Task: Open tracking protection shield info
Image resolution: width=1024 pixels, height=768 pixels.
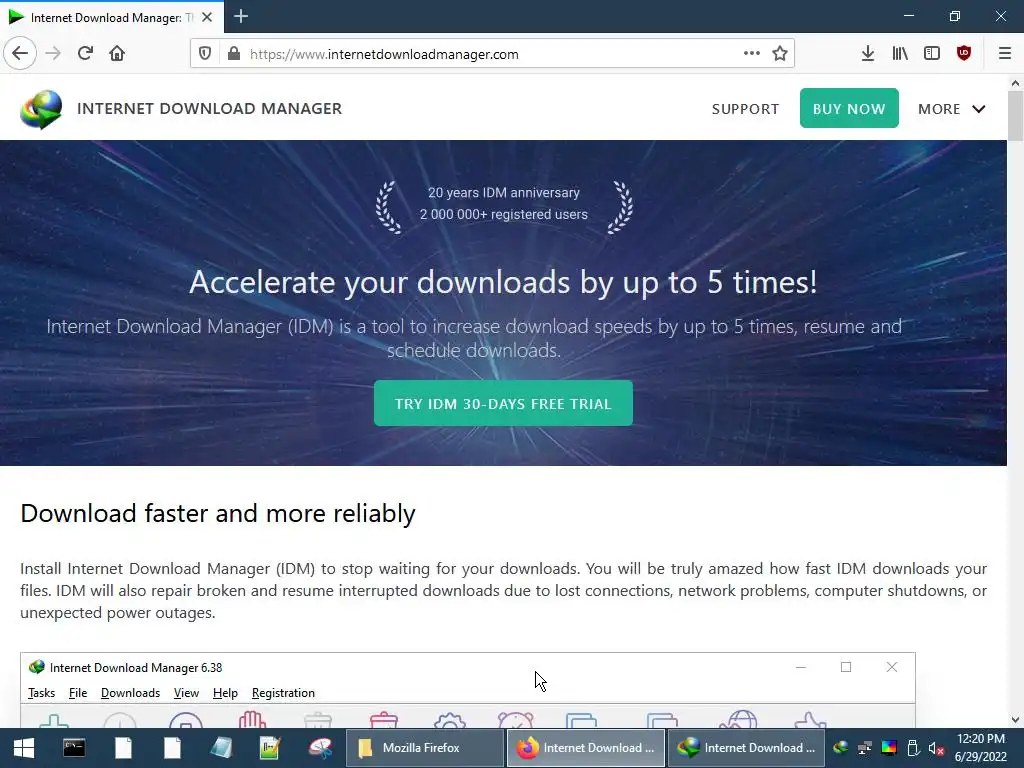Action: coord(205,54)
